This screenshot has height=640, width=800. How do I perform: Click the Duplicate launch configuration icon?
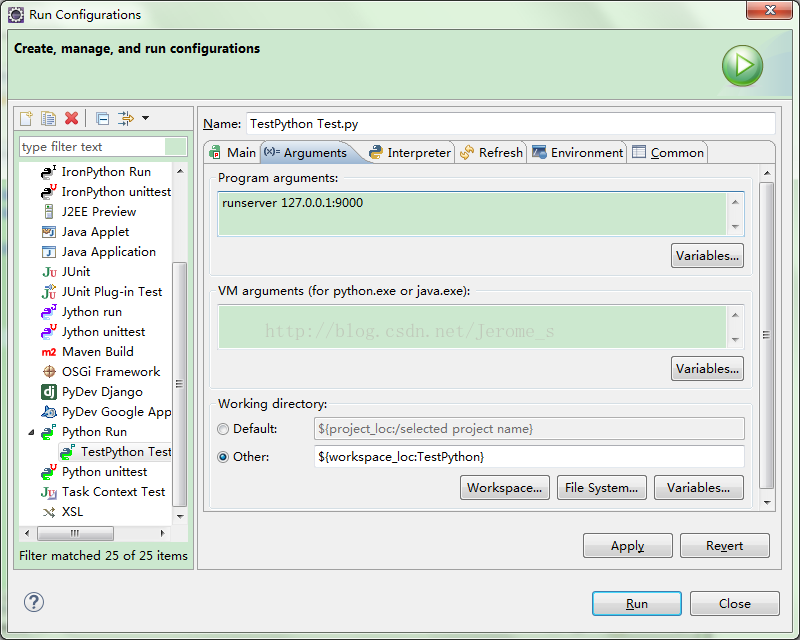point(48,118)
